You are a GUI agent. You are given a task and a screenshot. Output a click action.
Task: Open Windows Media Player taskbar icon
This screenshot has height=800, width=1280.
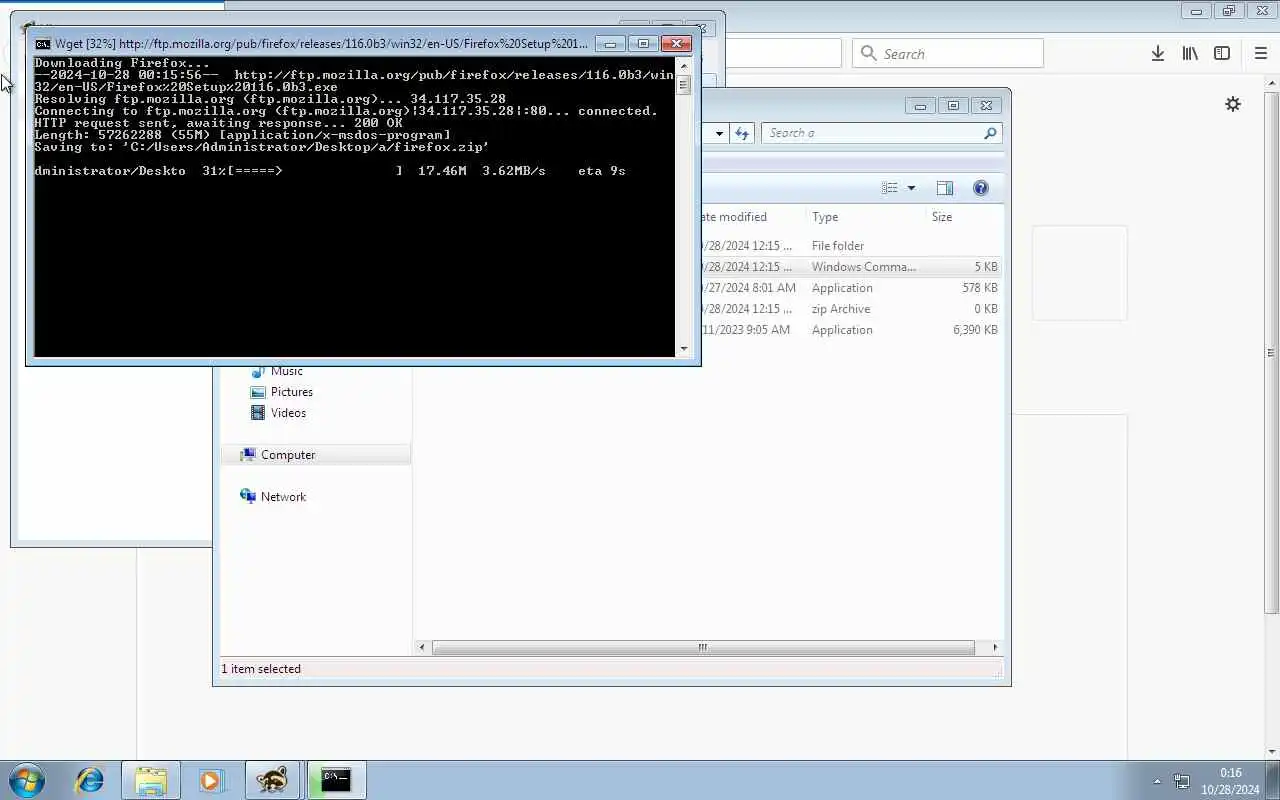pyautogui.click(x=211, y=780)
